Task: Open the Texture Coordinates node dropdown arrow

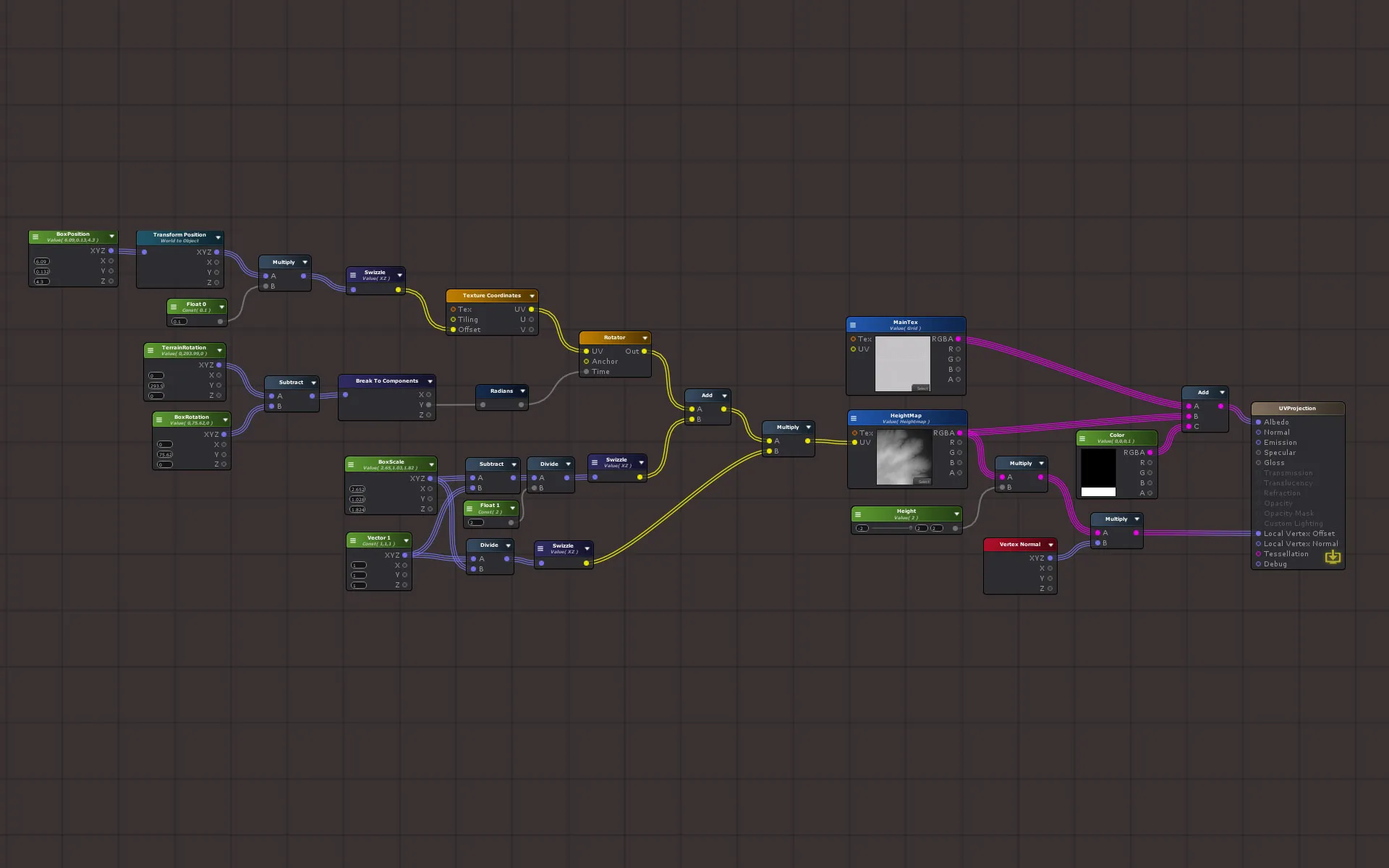Action: click(532, 296)
